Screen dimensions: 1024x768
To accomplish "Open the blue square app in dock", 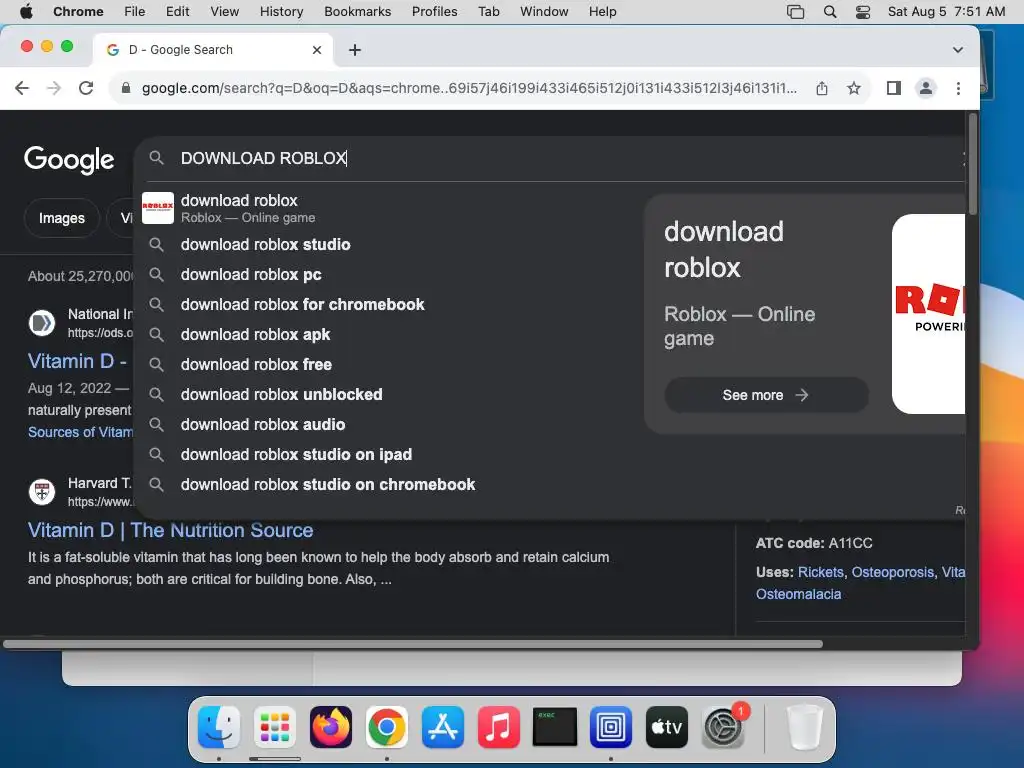I will point(611,726).
